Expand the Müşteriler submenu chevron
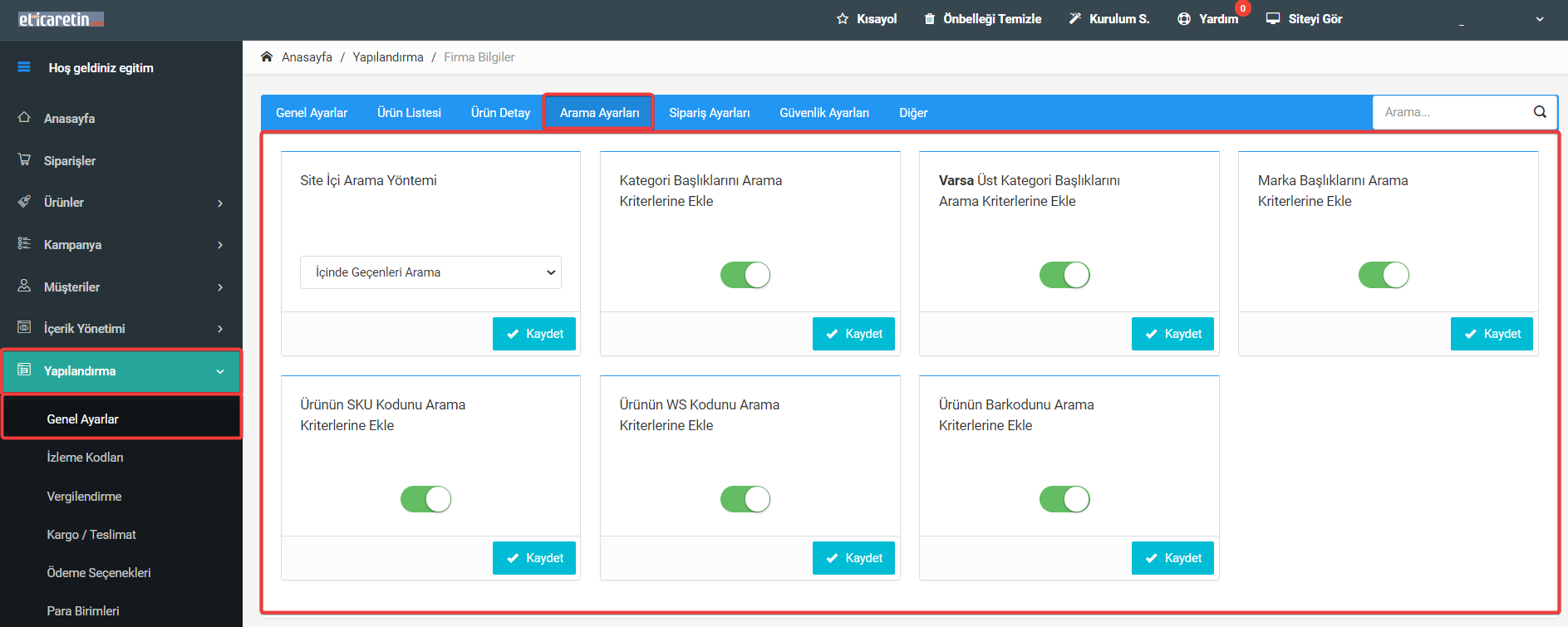1568x627 pixels. [x=220, y=287]
